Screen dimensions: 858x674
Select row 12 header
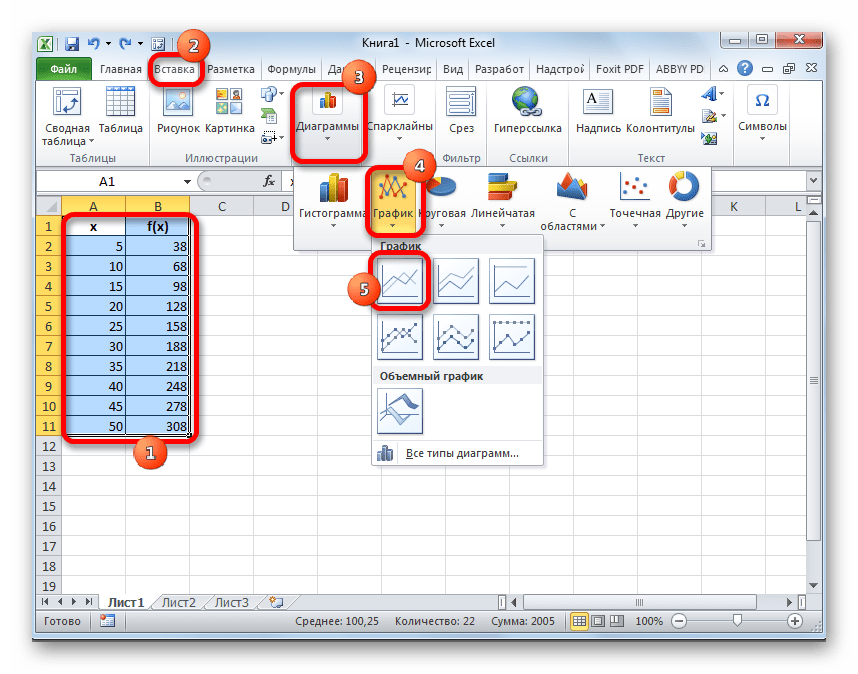49,446
